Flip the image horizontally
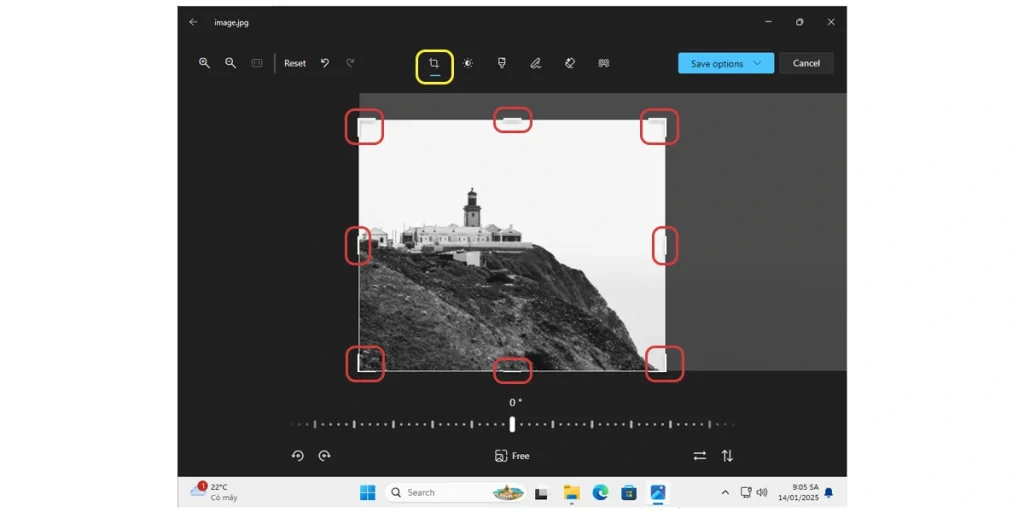The image size is (1024, 512). click(700, 456)
